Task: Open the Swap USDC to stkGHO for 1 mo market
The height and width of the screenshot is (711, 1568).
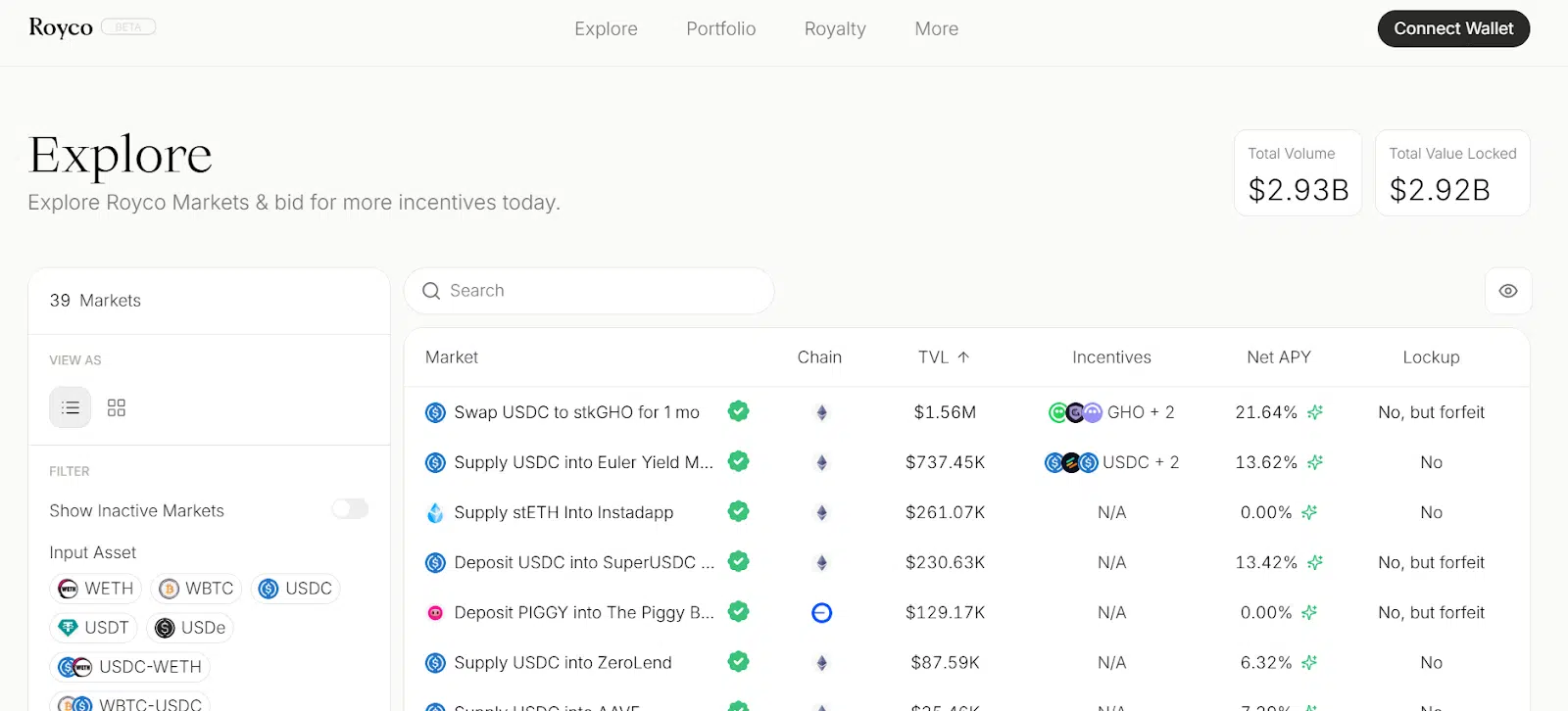Action: pos(576,412)
